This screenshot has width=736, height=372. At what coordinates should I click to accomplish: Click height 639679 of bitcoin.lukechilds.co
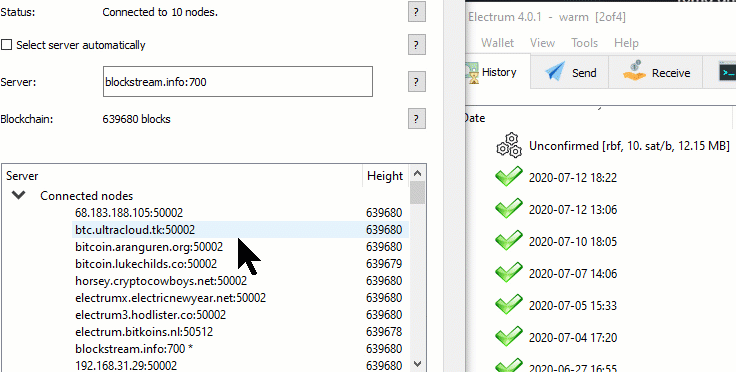(384, 264)
